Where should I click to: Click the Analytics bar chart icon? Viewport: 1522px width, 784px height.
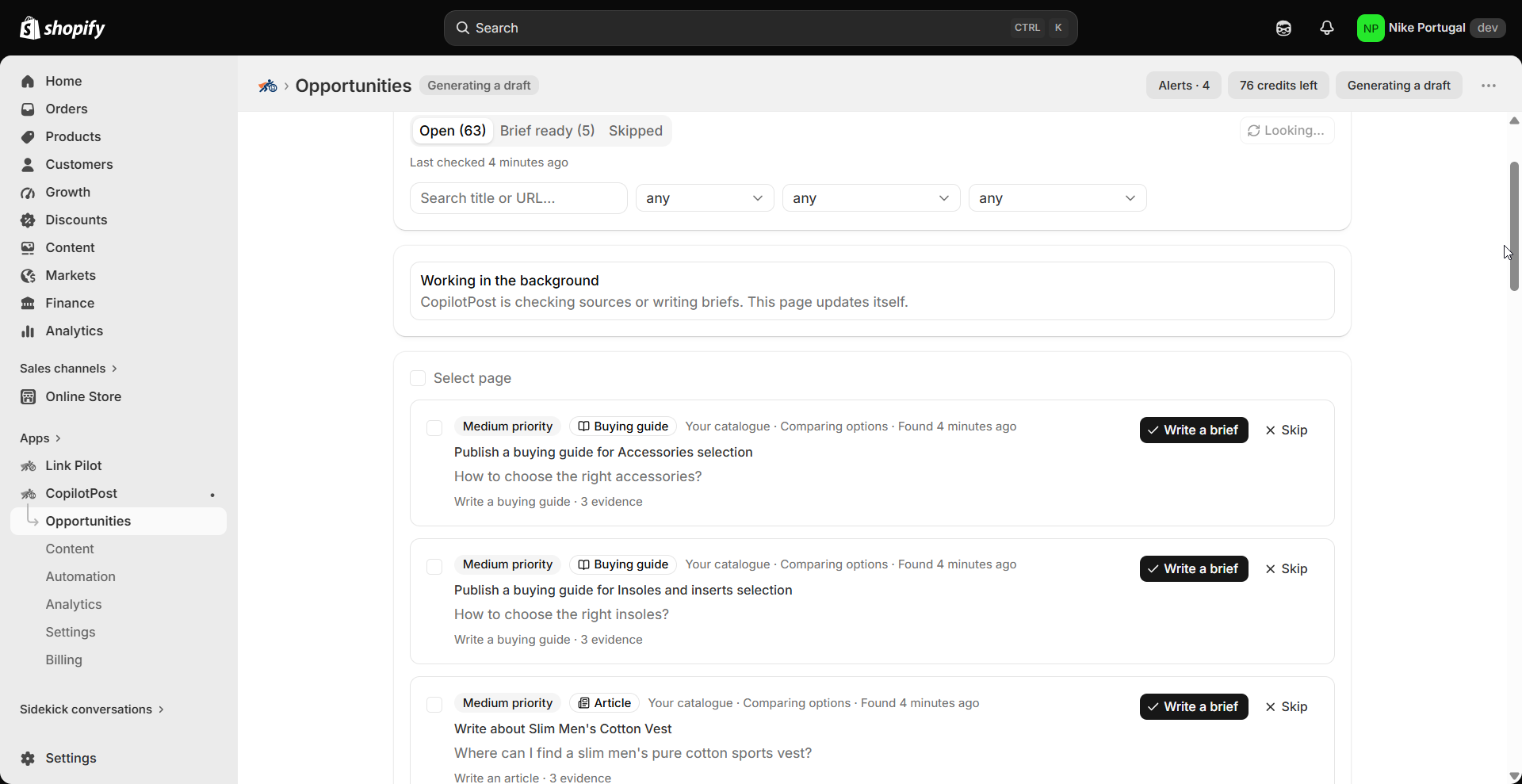[x=28, y=331]
